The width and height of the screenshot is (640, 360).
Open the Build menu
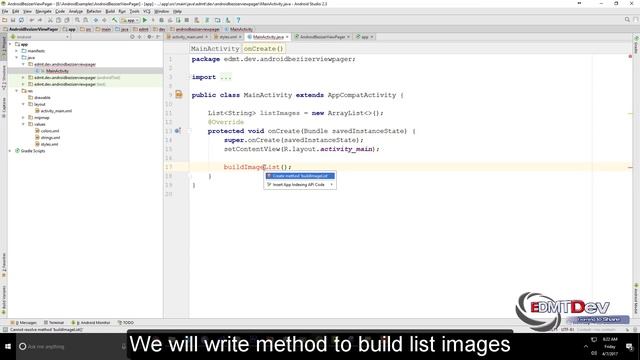coord(110,11)
